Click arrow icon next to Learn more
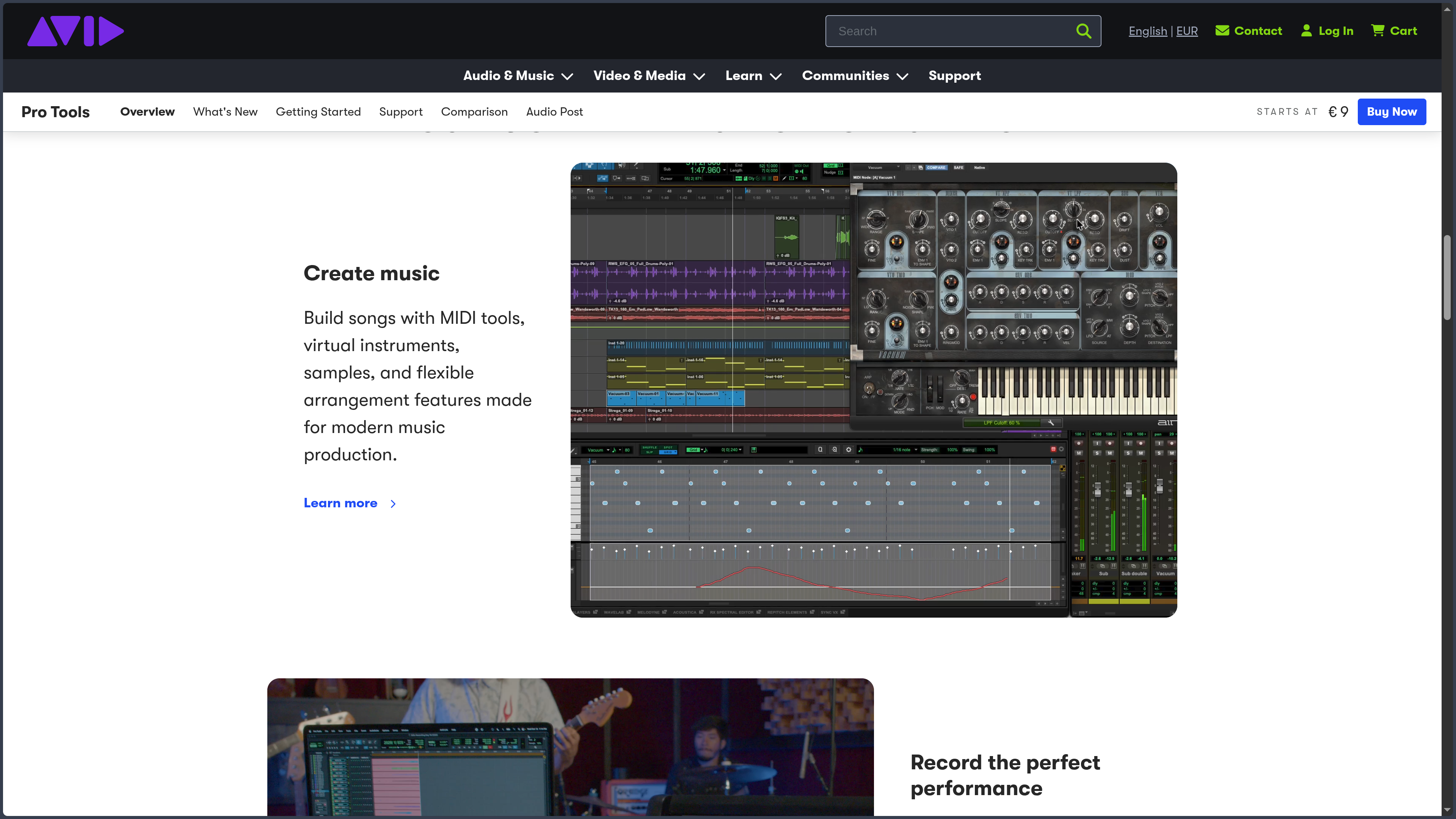1456x819 pixels. tap(394, 504)
